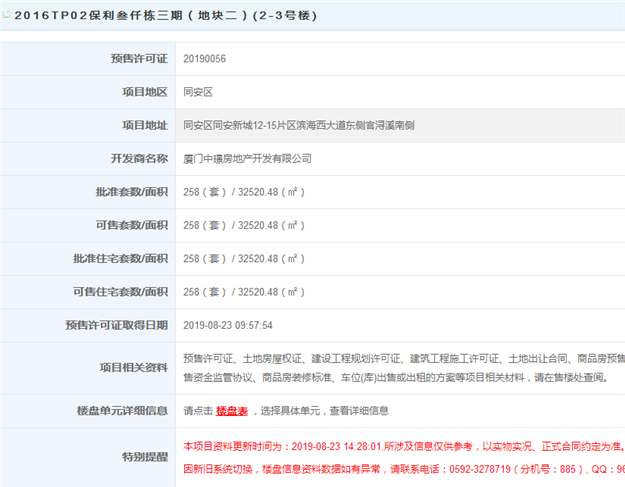Click the 批准住宅套数/面积 label
Screen dimensions: 625x487
(120, 259)
